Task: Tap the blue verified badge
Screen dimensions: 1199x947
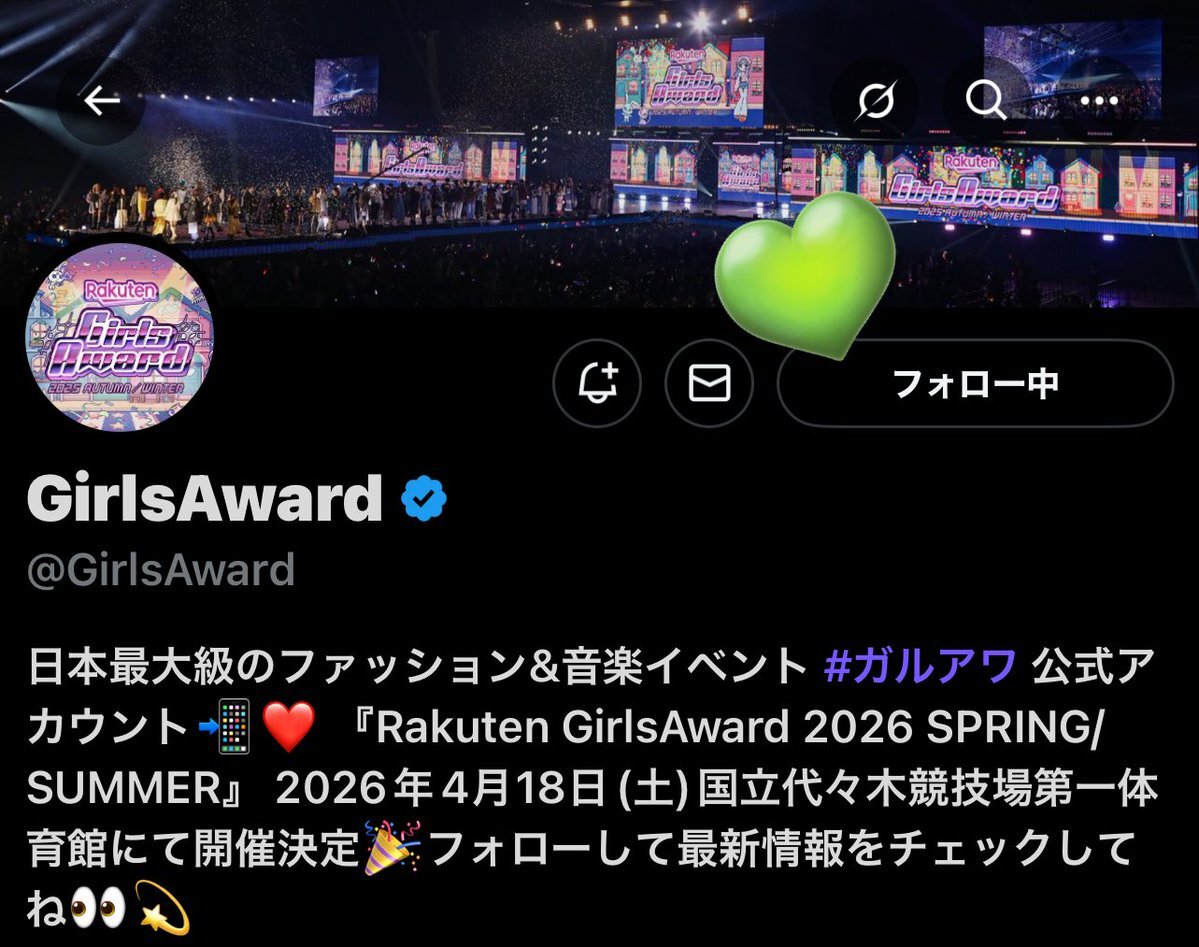Action: pyautogui.click(x=424, y=499)
